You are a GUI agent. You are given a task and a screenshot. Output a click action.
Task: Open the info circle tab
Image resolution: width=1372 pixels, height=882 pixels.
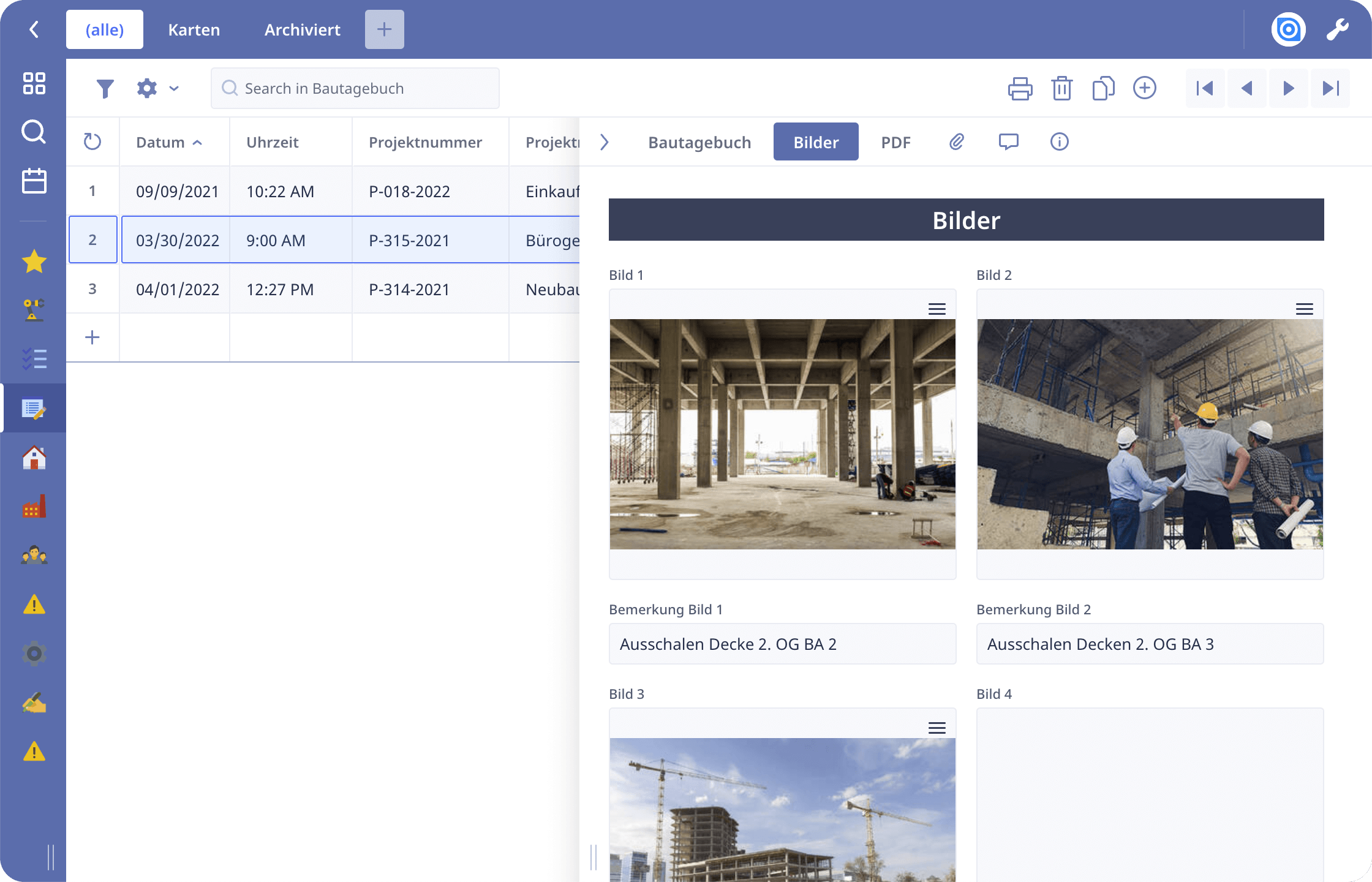pos(1060,142)
